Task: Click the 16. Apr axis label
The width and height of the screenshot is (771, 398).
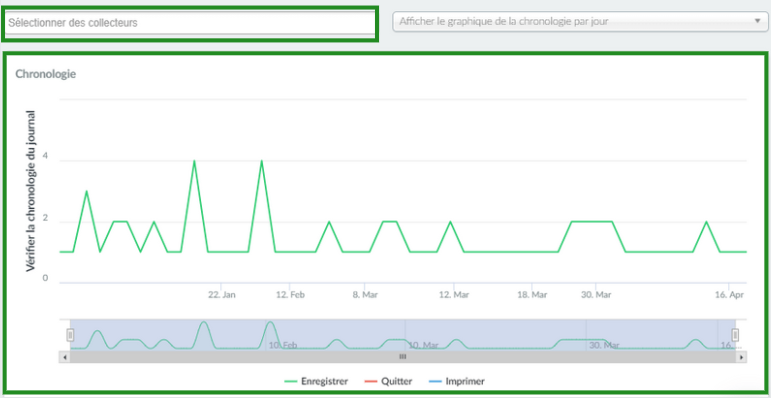Action: coord(729,295)
